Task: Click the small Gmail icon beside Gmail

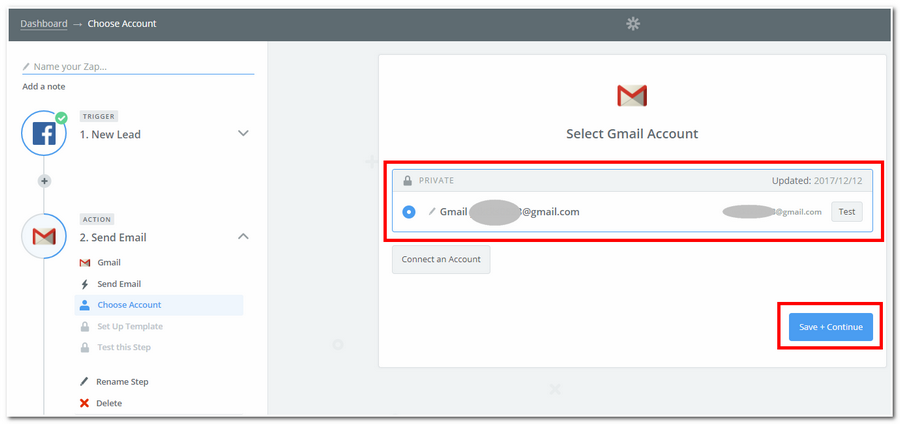Action: tap(85, 263)
